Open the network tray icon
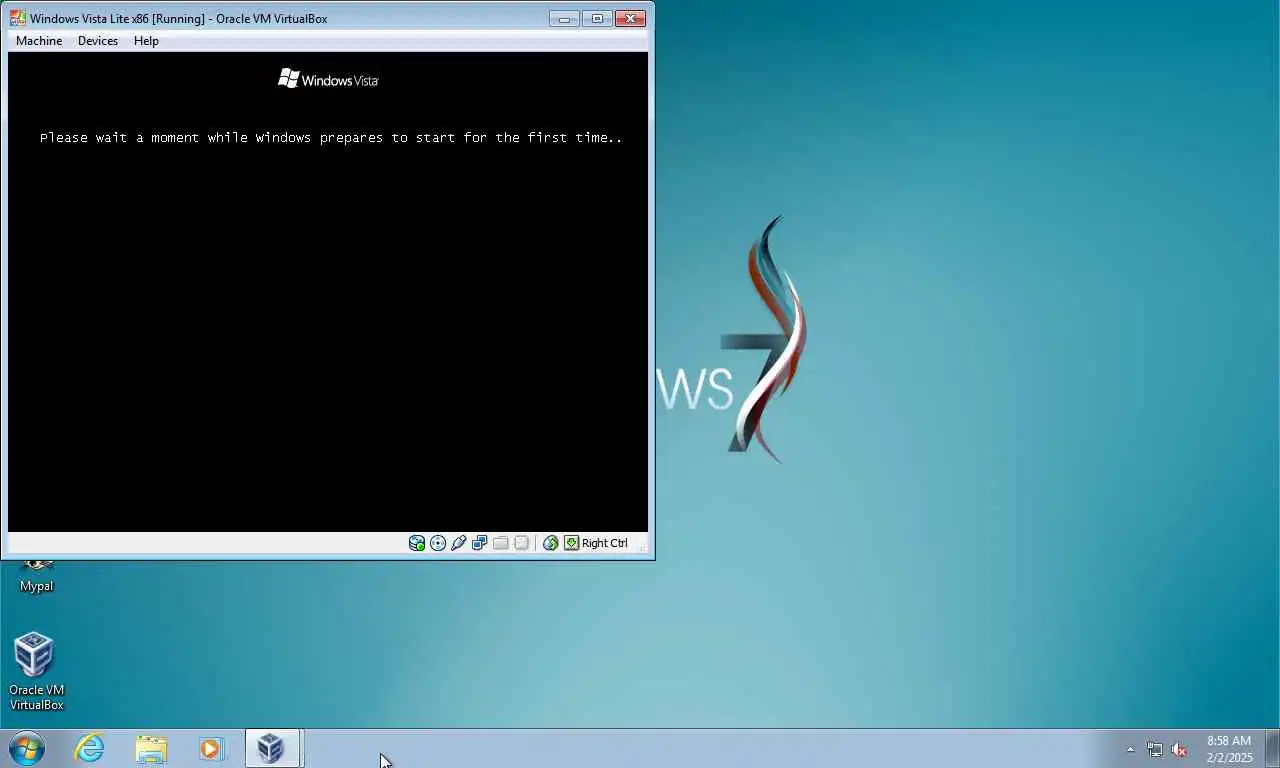This screenshot has height=768, width=1280. pyautogui.click(x=1155, y=749)
